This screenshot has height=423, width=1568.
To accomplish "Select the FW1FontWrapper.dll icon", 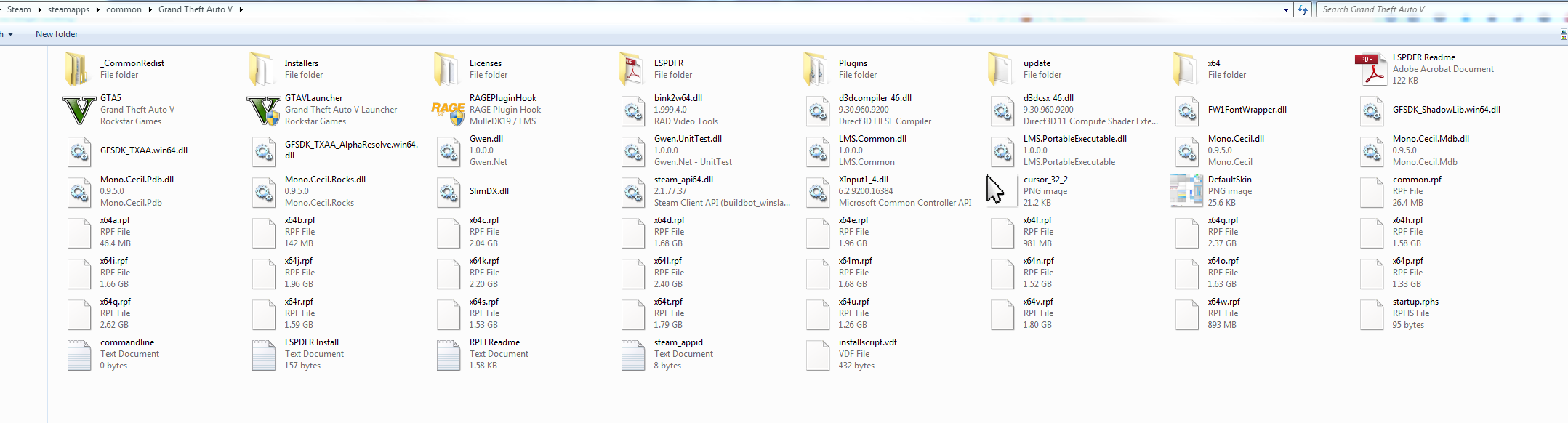I will click(x=1187, y=110).
